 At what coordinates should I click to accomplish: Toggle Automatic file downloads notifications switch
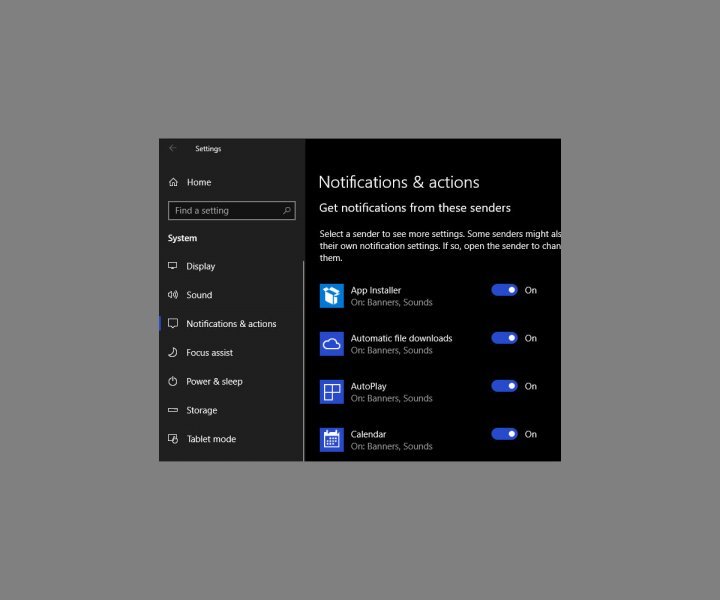pos(505,338)
